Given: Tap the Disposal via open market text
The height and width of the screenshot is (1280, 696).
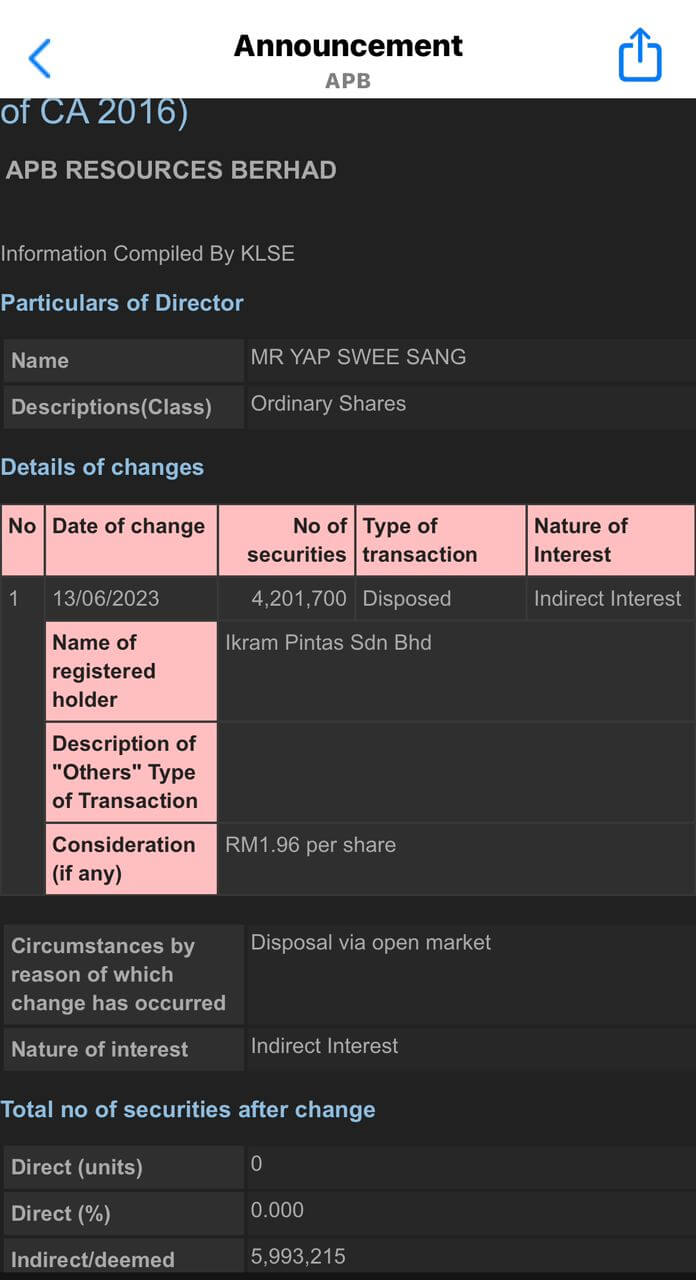Looking at the screenshot, I should (371, 943).
